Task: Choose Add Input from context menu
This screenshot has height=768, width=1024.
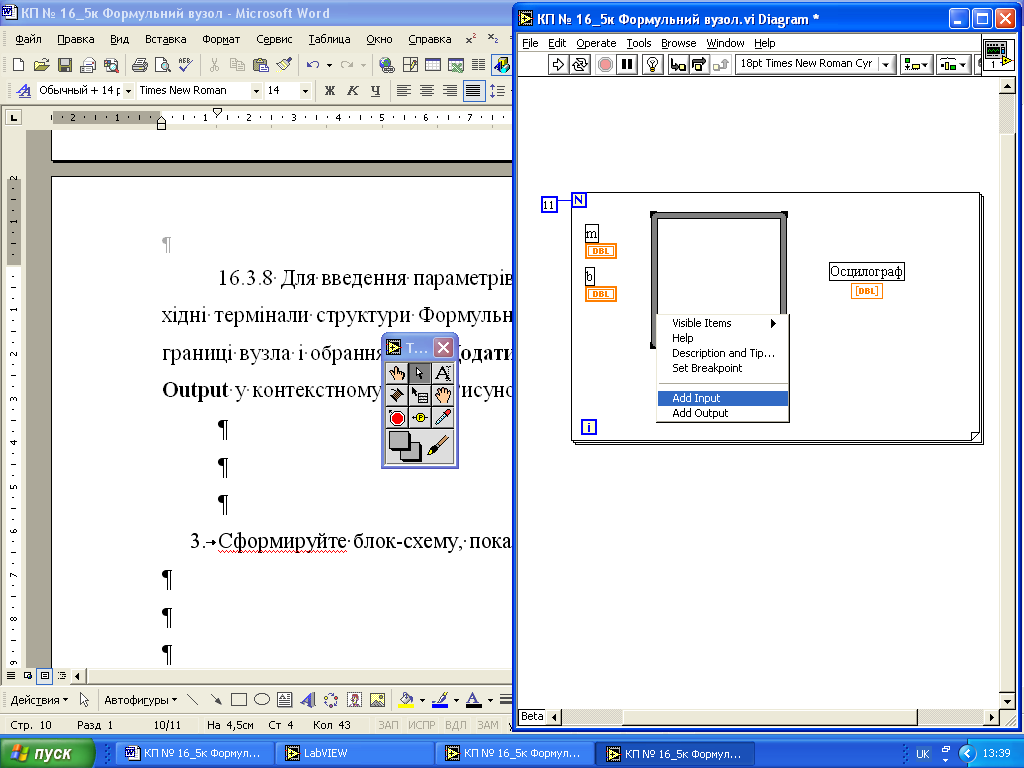Action: point(722,398)
